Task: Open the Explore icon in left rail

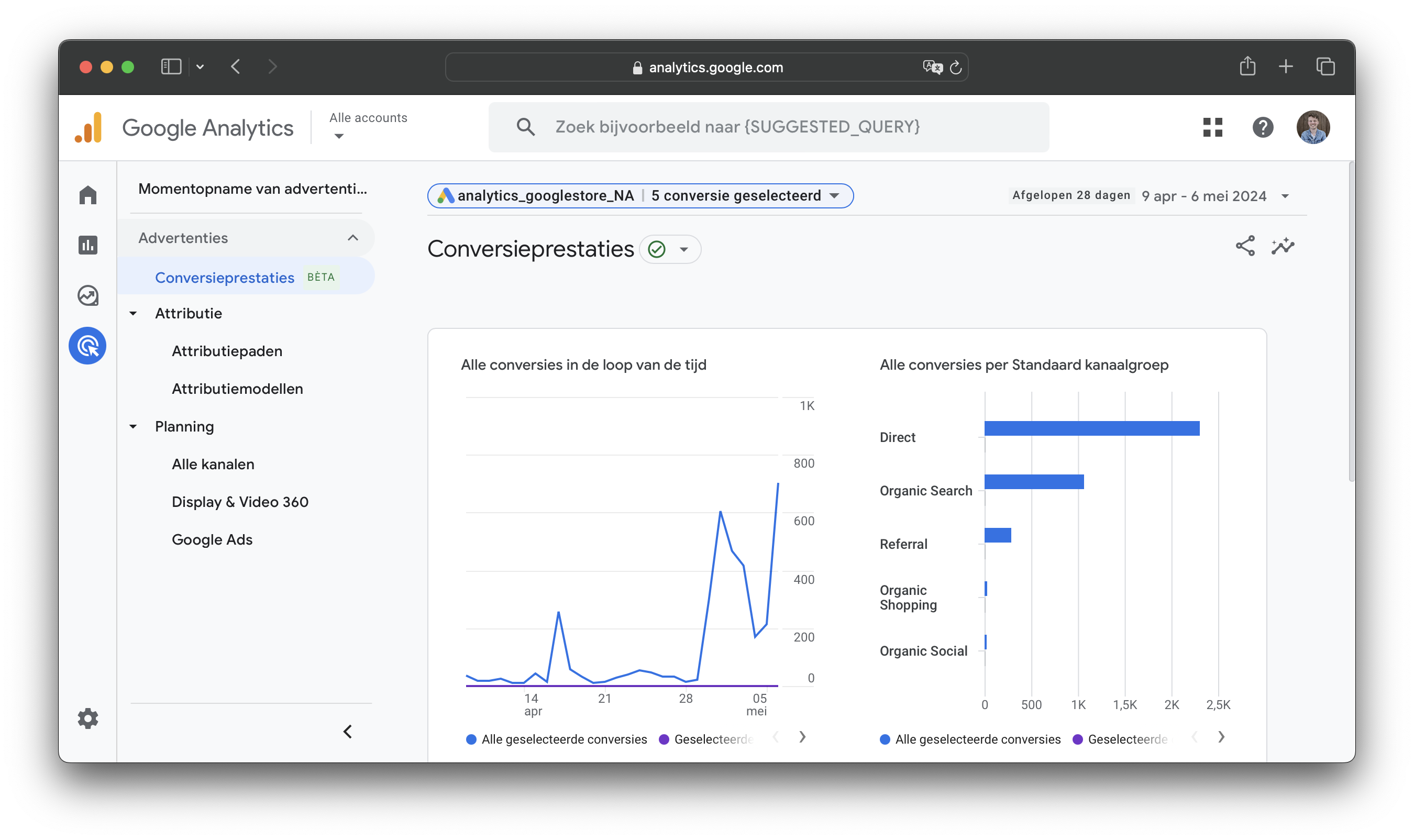Action: [x=88, y=295]
